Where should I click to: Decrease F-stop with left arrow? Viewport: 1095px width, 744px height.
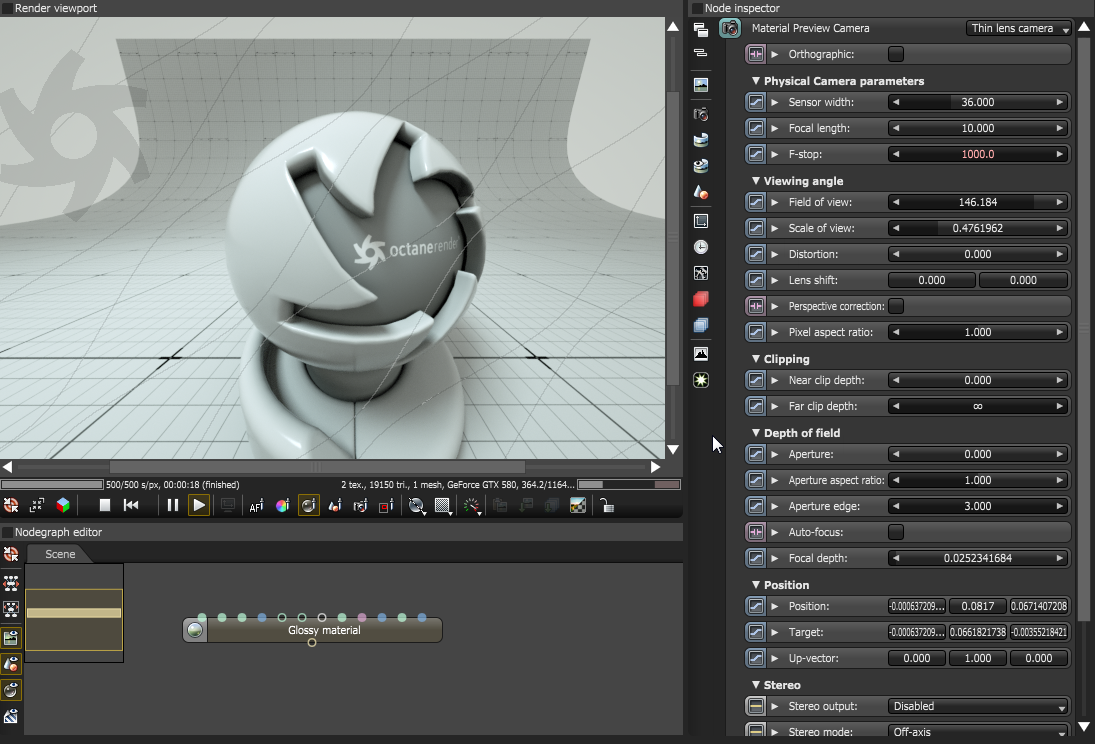(896, 154)
